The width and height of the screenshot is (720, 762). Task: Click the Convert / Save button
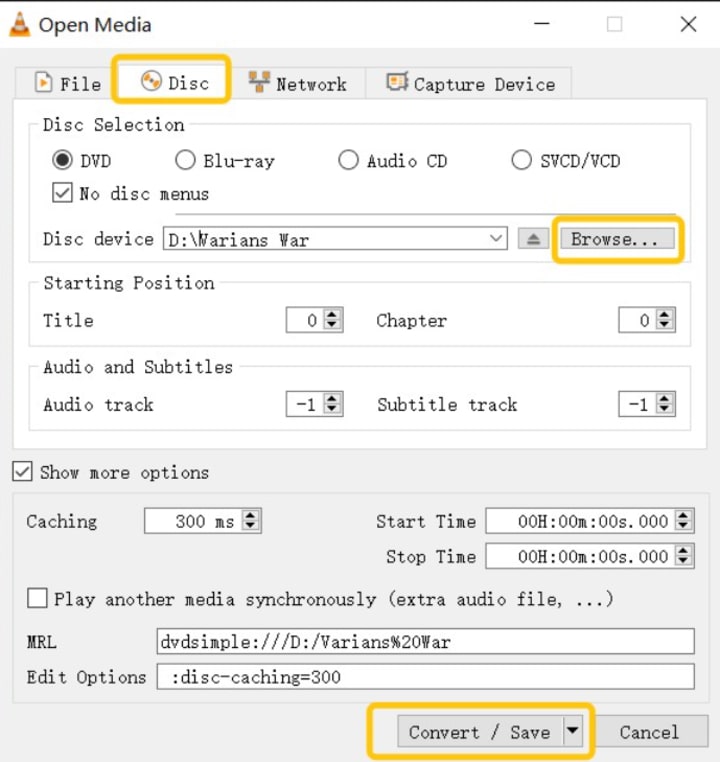click(x=480, y=731)
